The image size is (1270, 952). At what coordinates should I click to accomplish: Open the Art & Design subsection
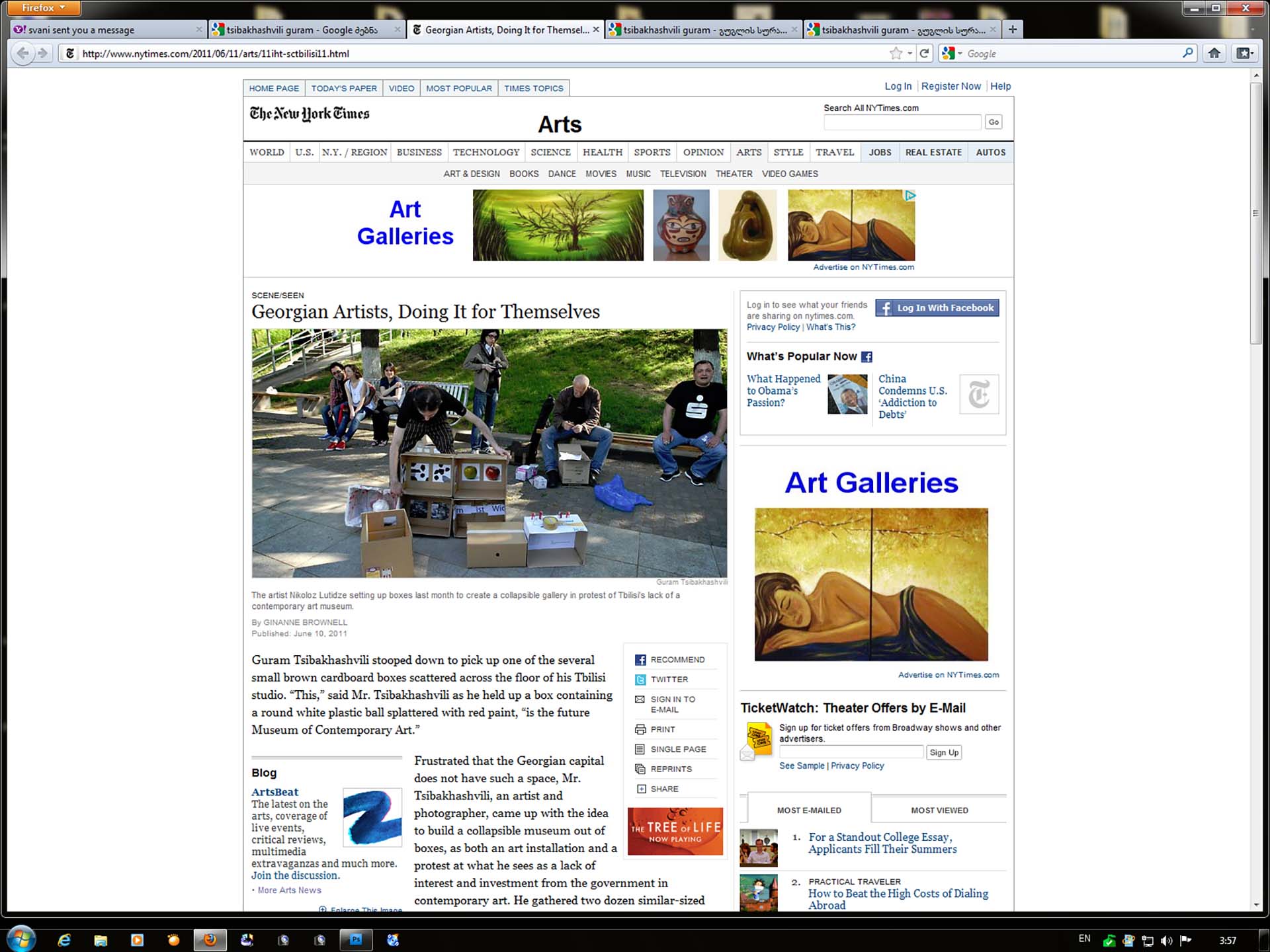point(472,174)
